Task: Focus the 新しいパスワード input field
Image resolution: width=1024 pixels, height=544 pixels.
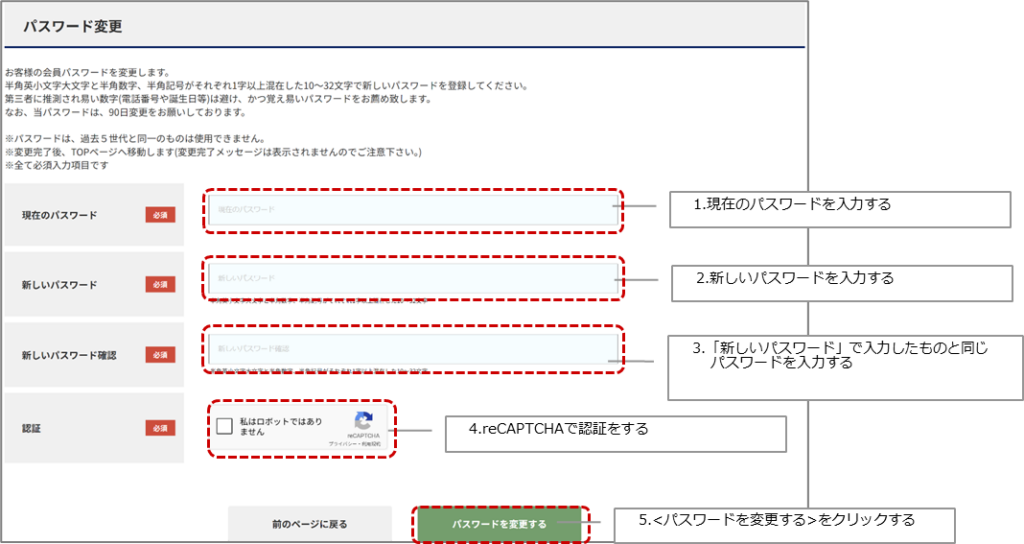Action: pyautogui.click(x=413, y=278)
